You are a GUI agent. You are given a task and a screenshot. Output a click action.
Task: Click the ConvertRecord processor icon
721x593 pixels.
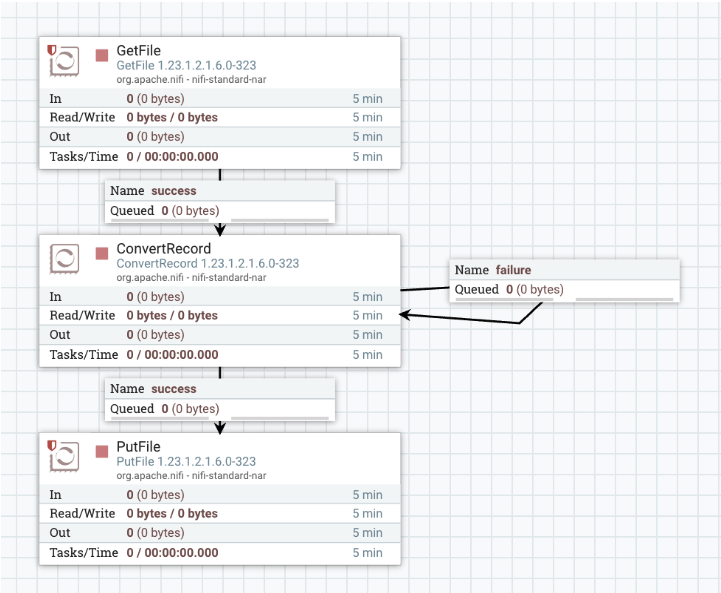(x=66, y=259)
